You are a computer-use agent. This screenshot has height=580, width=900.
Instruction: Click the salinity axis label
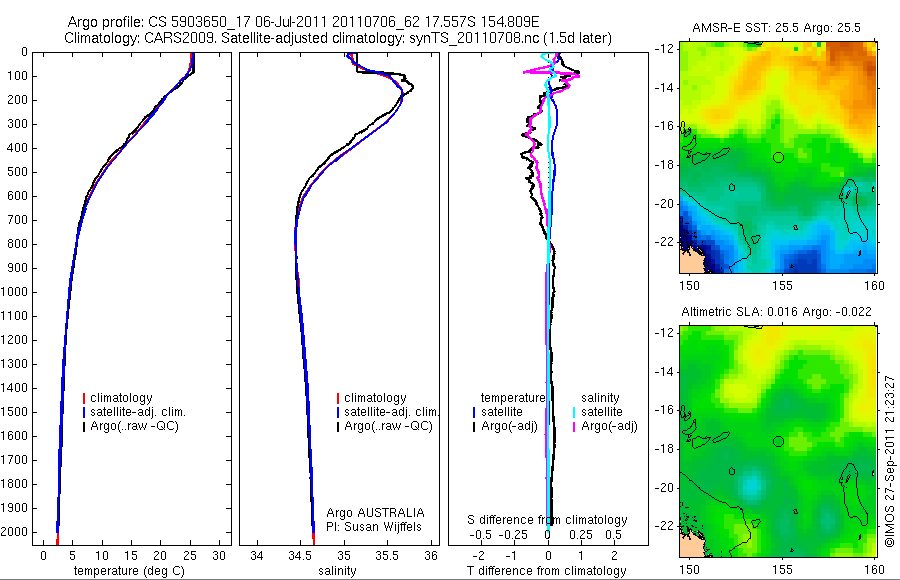(338, 571)
